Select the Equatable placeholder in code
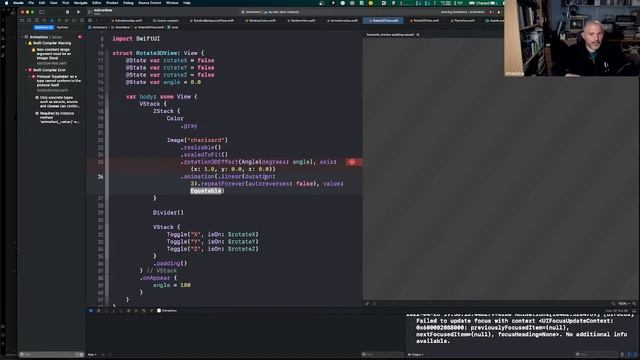 click(x=207, y=191)
